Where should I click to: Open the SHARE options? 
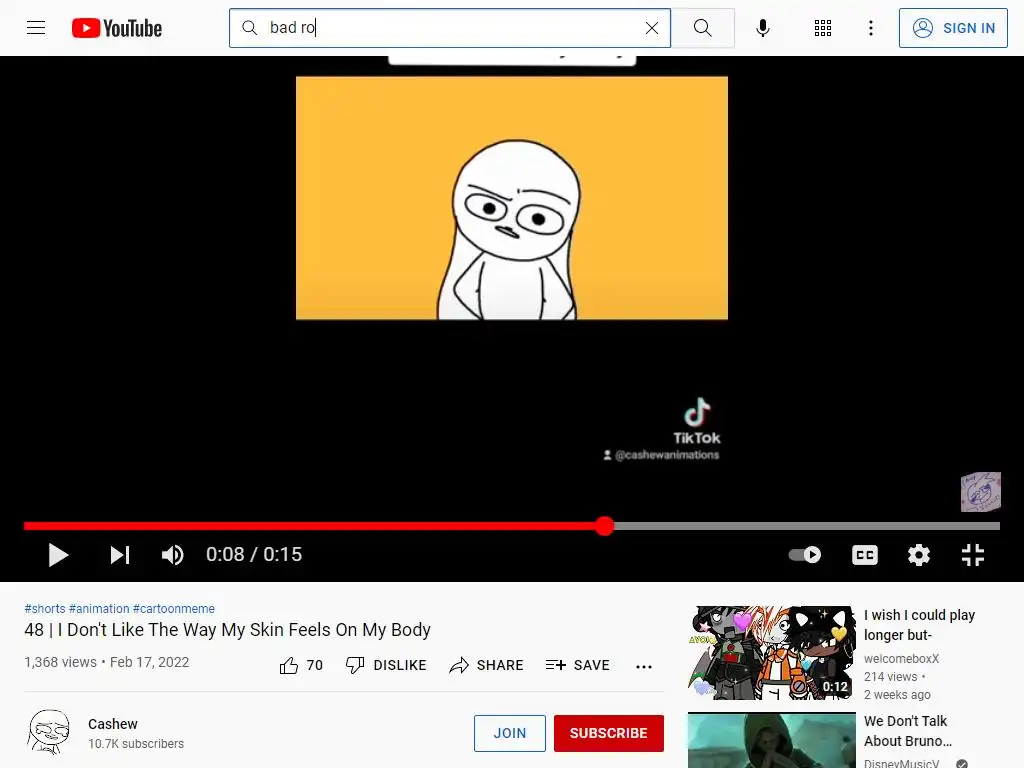(x=487, y=665)
